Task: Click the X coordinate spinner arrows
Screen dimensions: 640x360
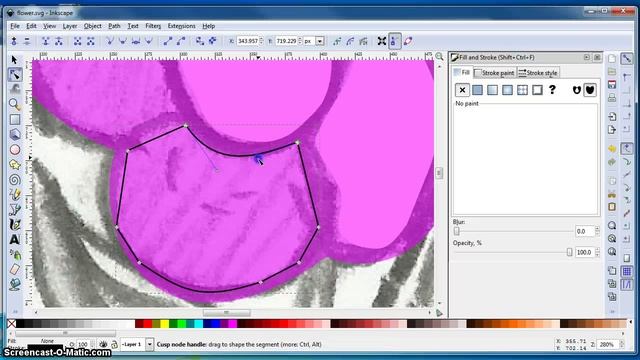Action: point(262,41)
